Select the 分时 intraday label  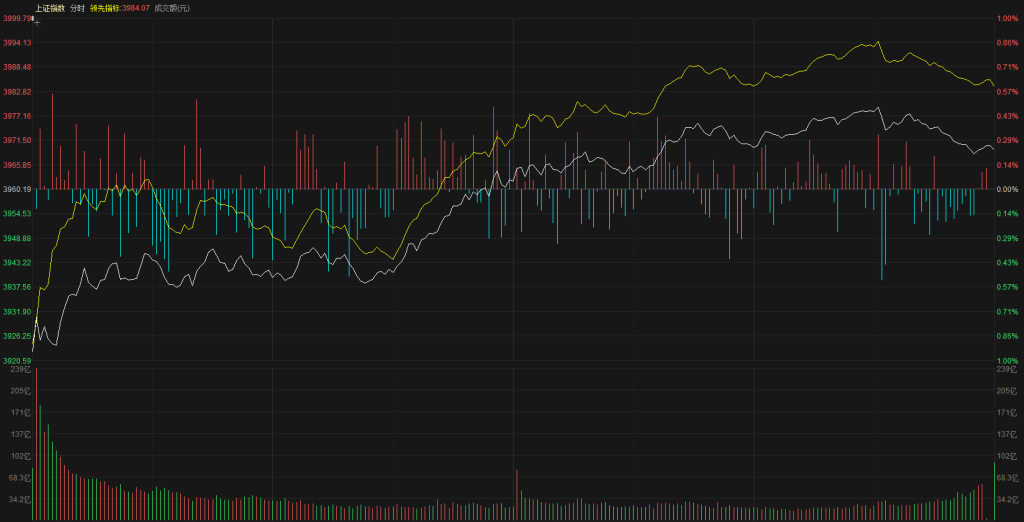(77, 8)
